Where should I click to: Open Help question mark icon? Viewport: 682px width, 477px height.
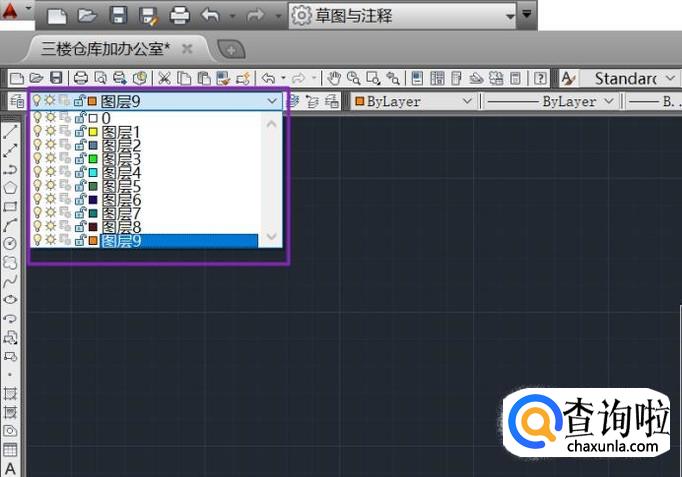[540, 78]
